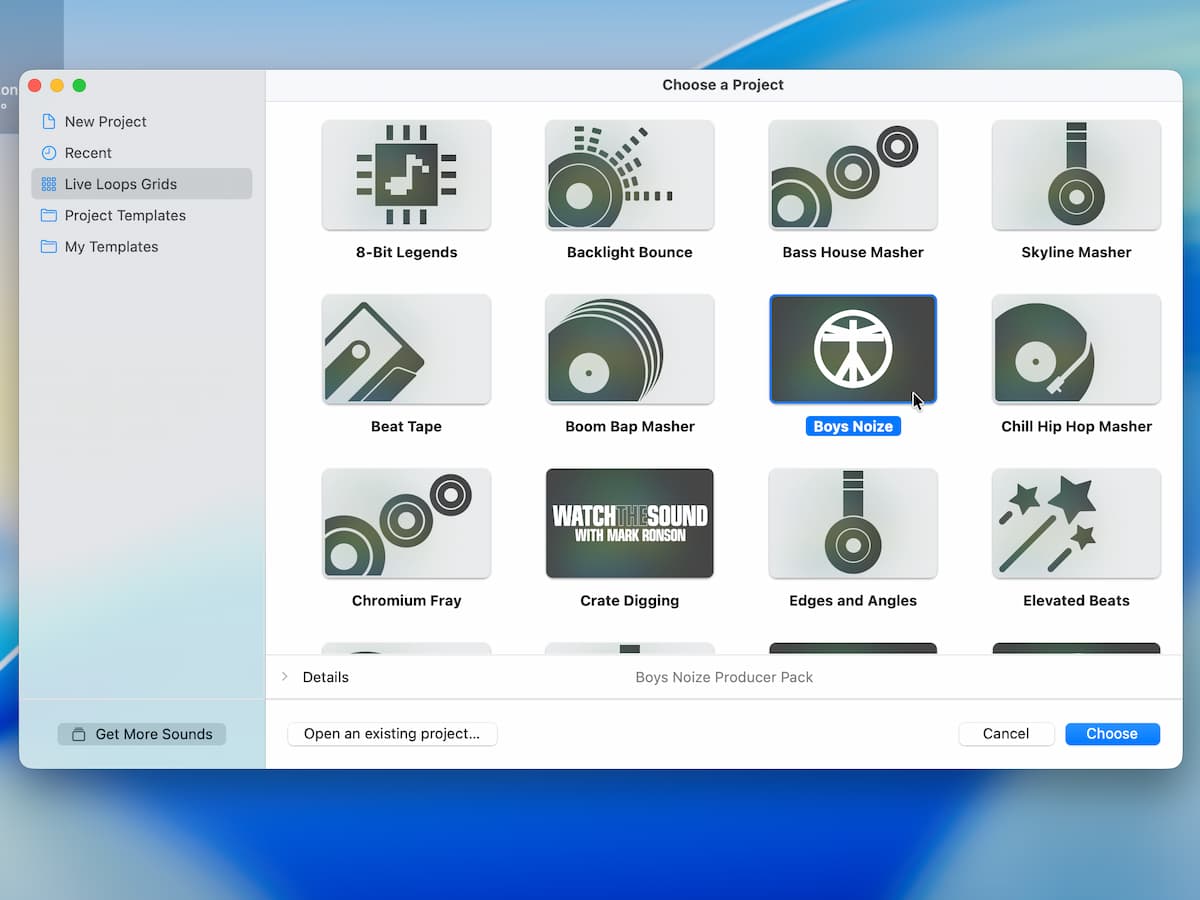
Task: Choose the Bass House Masher thumbnail
Action: [853, 175]
